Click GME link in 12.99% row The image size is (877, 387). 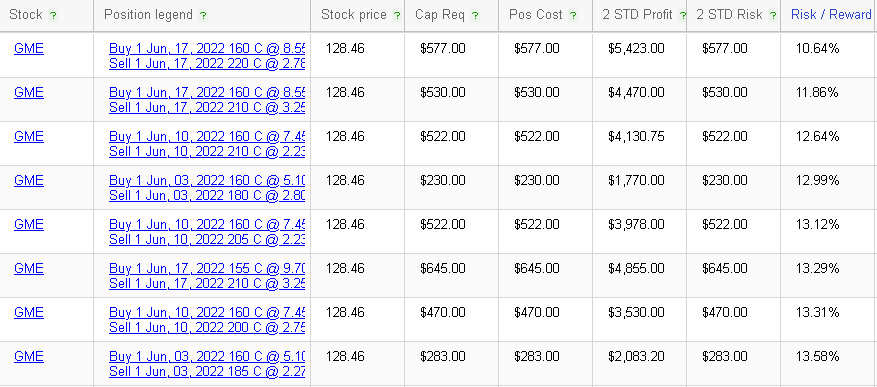29,181
